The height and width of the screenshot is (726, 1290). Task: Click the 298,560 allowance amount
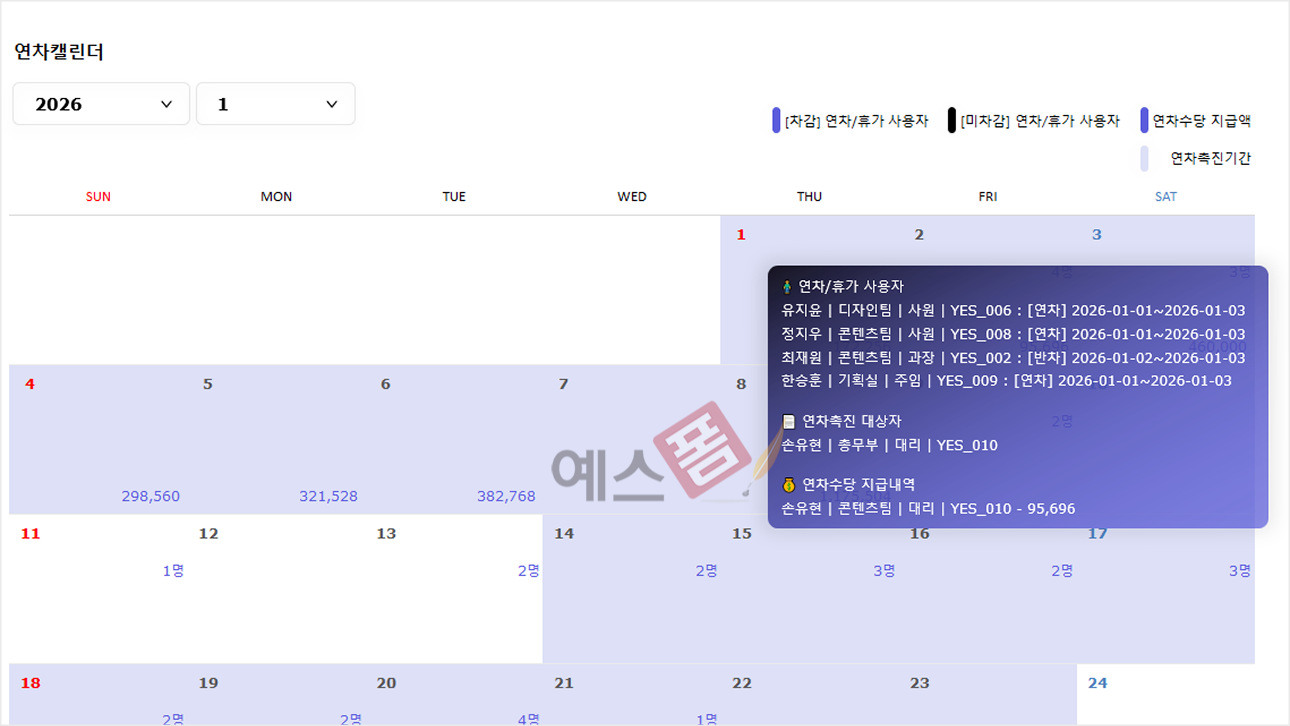click(151, 496)
